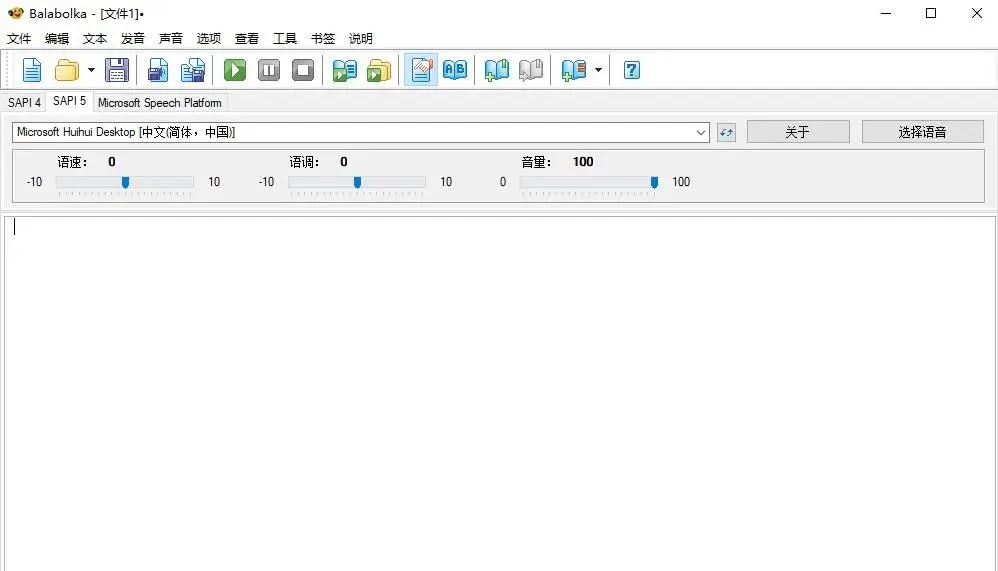Click the 语调 pitch slider handle

point(357,183)
